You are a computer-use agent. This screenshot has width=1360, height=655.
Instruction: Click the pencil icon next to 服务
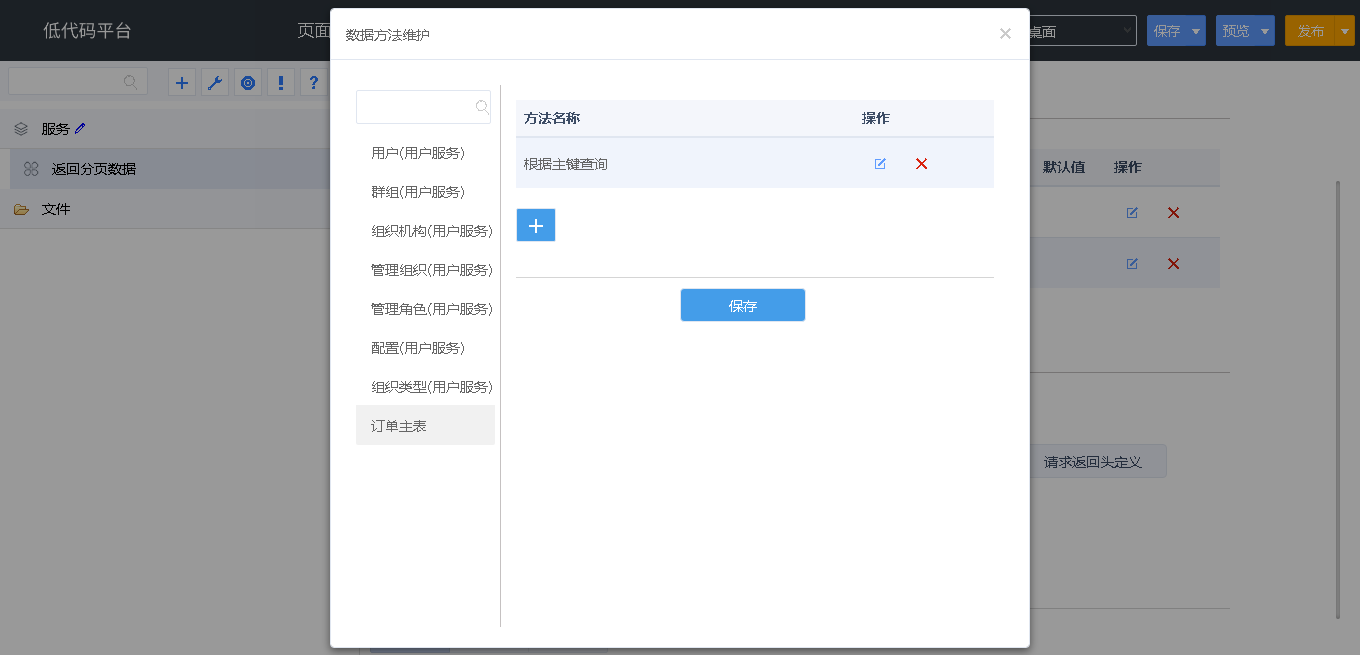click(x=81, y=128)
